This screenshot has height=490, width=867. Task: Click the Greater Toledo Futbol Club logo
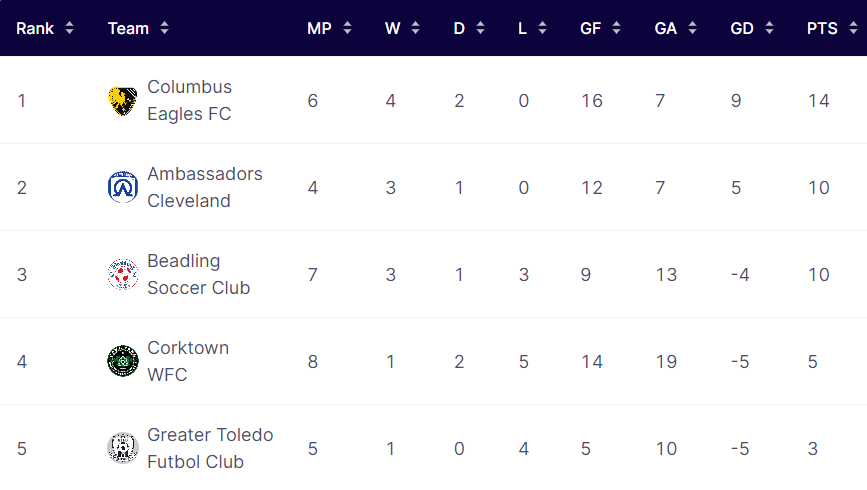[122, 448]
